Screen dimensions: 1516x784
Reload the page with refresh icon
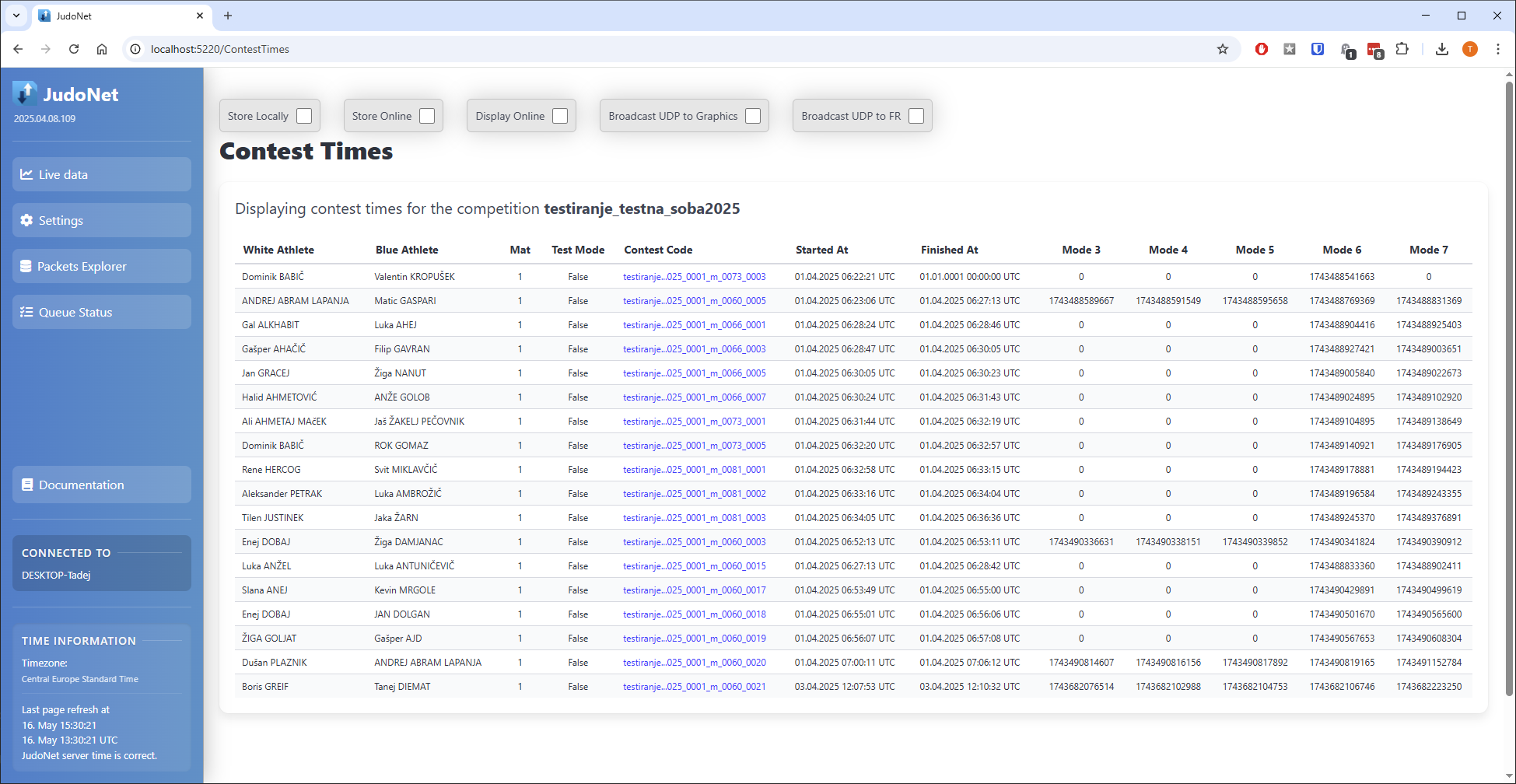(74, 49)
